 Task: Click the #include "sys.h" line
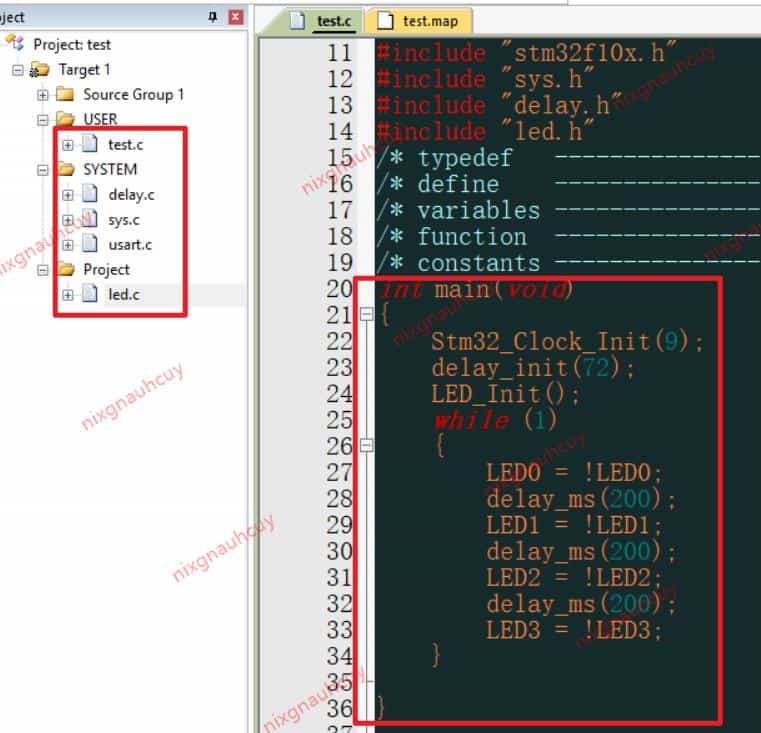coord(486,79)
